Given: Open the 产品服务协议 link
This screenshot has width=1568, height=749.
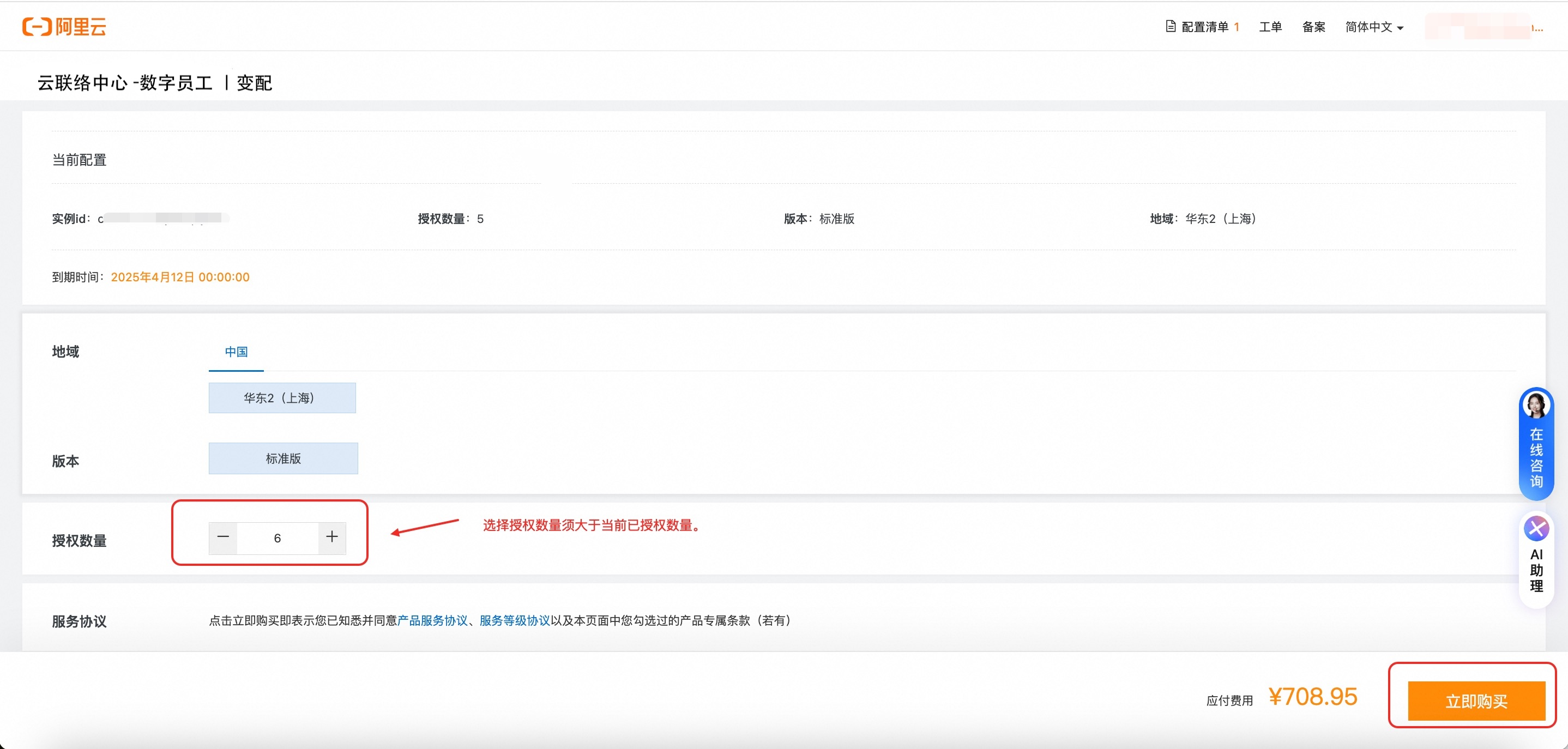Looking at the screenshot, I should tap(432, 620).
